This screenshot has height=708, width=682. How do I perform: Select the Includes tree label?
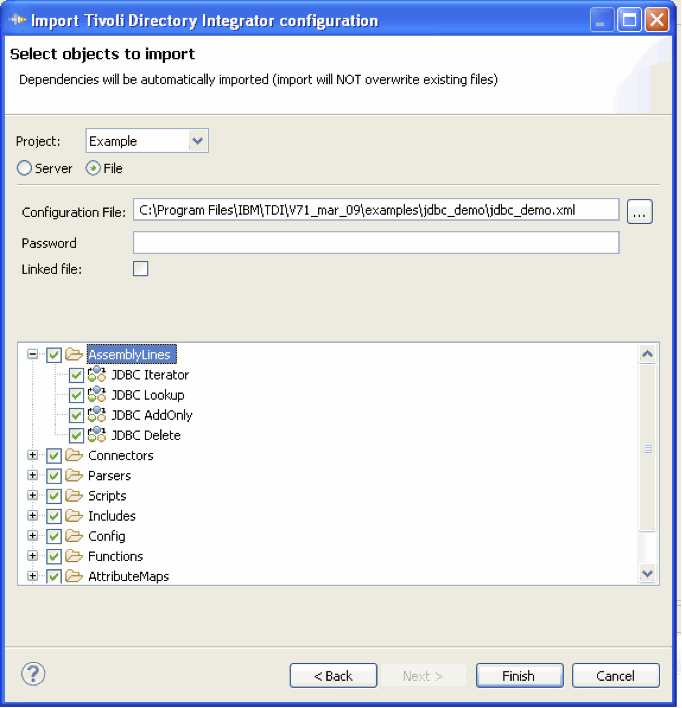click(x=112, y=516)
